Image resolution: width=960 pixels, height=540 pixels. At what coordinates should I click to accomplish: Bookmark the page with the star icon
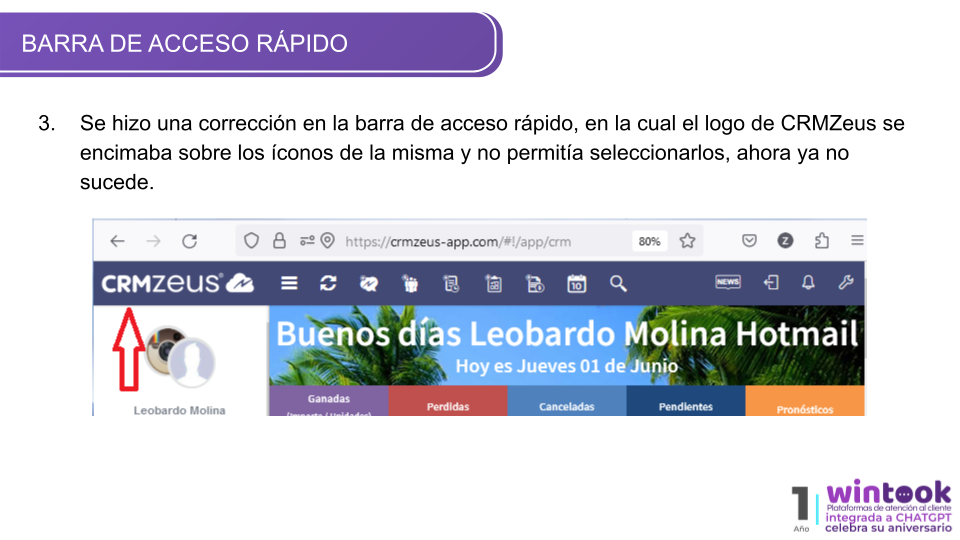687,241
